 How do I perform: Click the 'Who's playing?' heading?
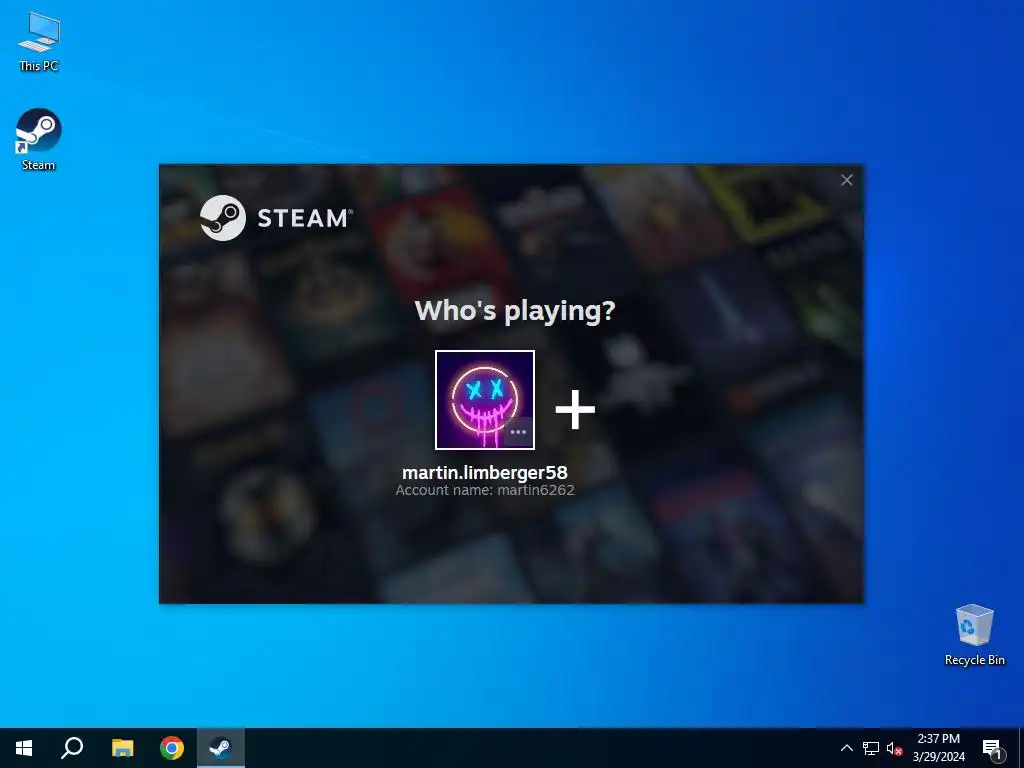point(515,311)
